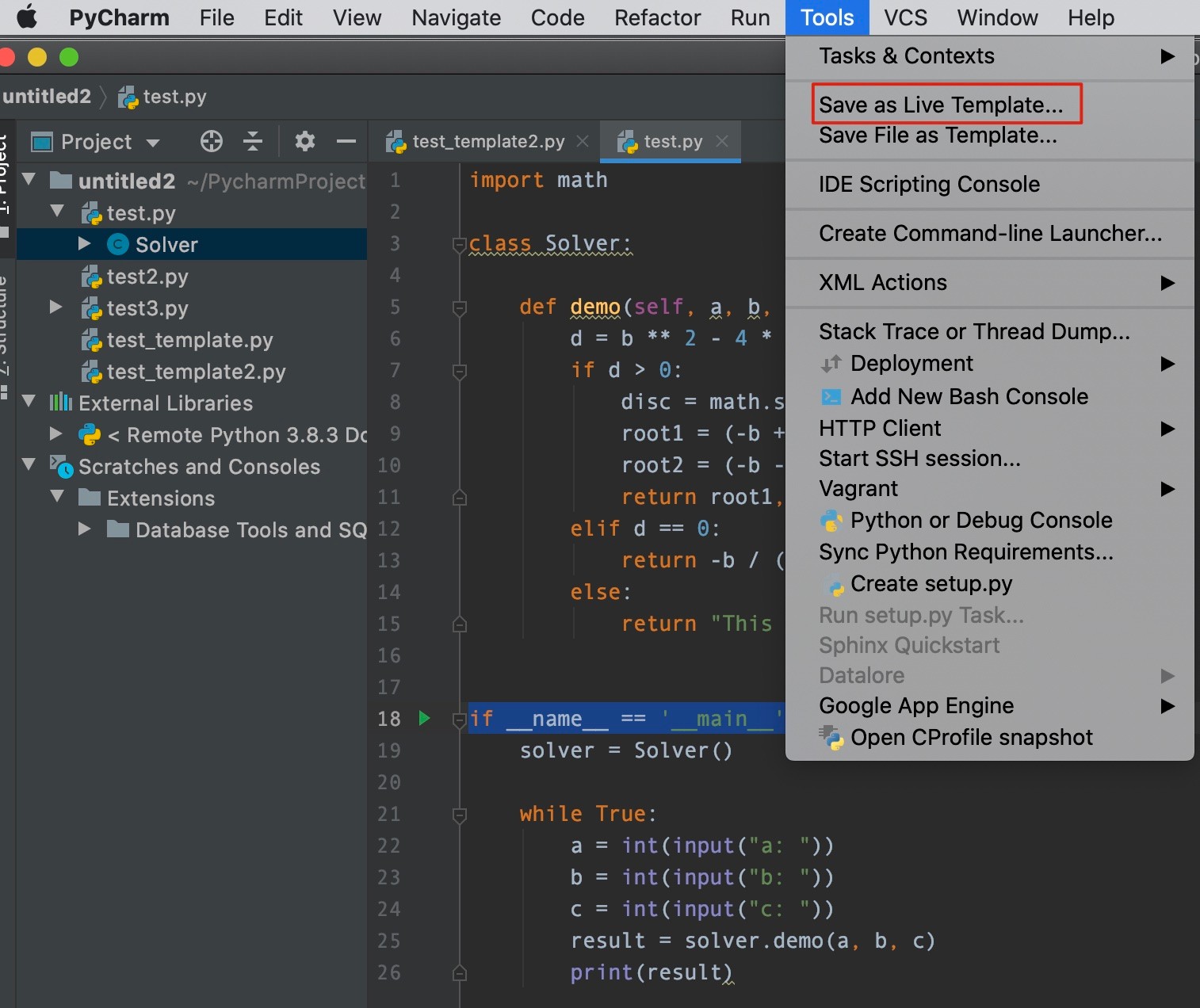Click the Extensions folder icon
This screenshot has height=1008, width=1200.
pos(90,498)
